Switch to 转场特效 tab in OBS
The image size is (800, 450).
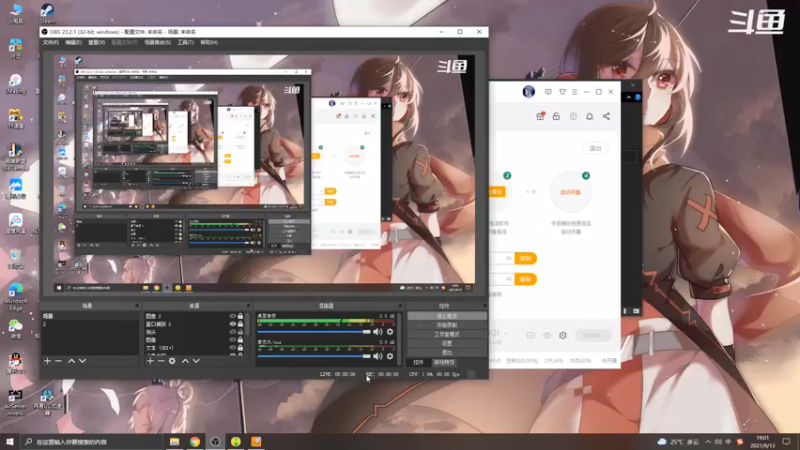pyautogui.click(x=444, y=362)
